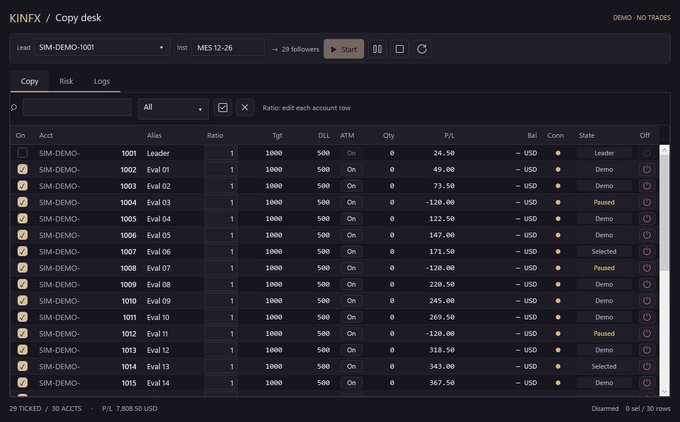680x422 pixels.
Task: Click the Alias column header
Action: coord(154,135)
